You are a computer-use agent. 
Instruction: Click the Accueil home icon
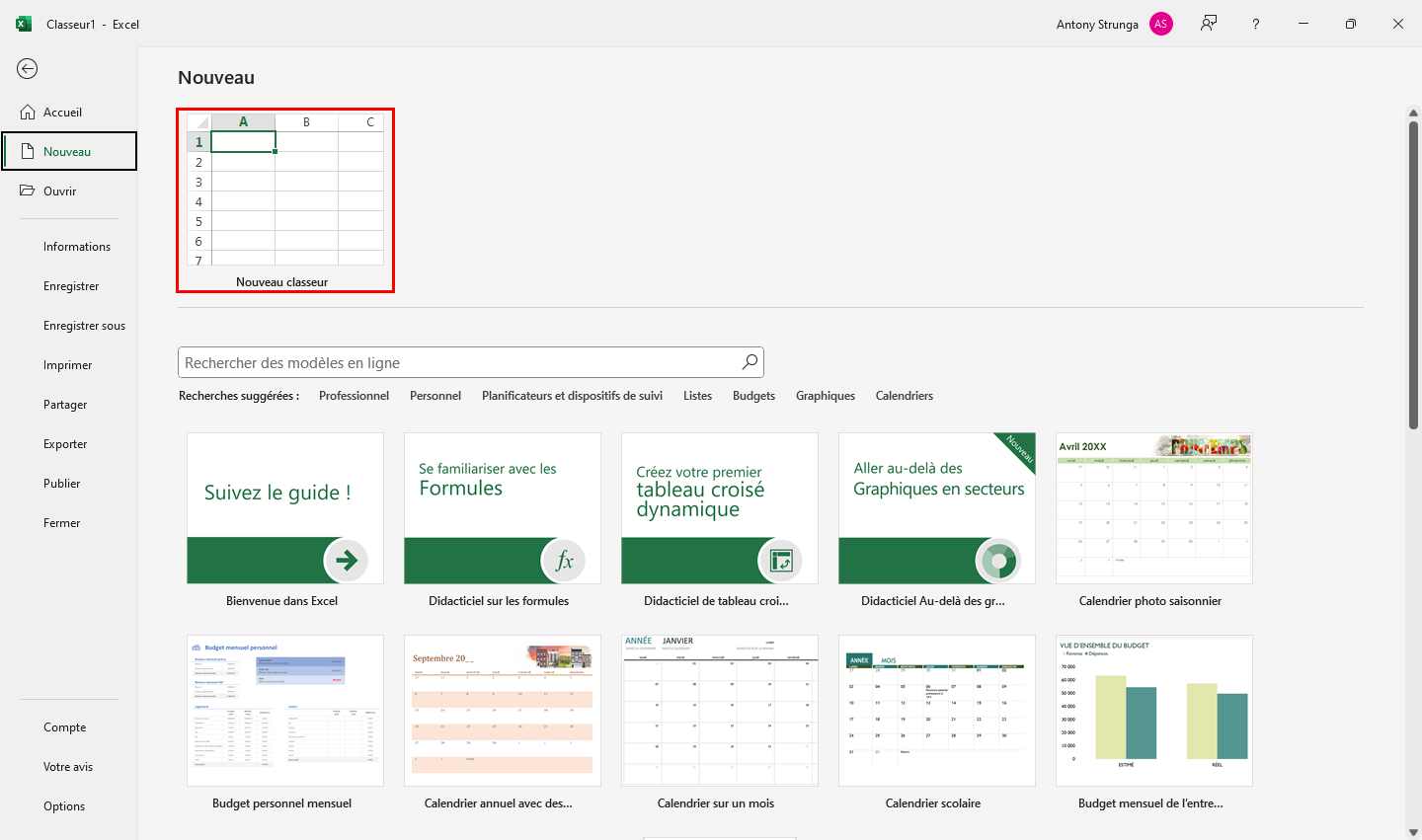28,113
